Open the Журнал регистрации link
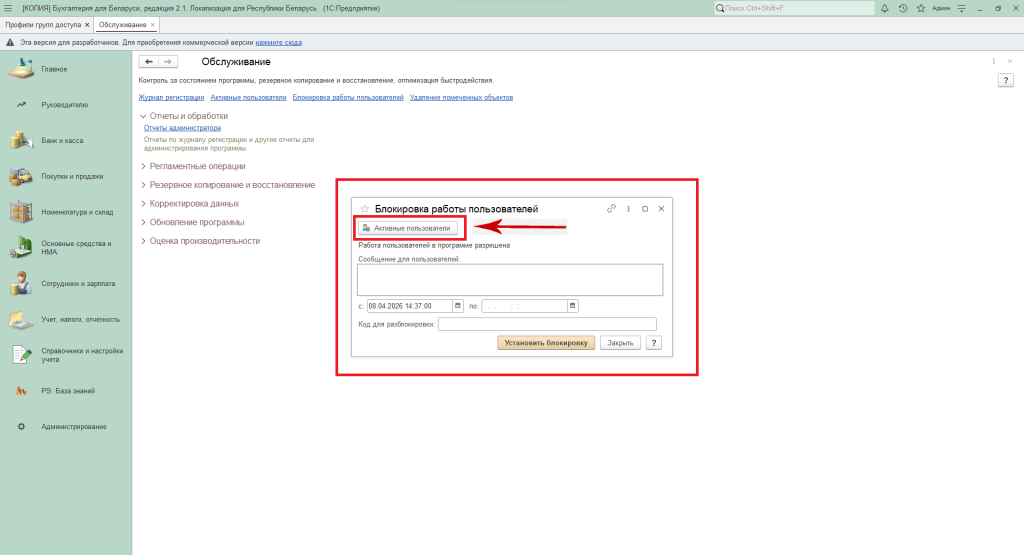Image resolution: width=1024 pixels, height=555 pixels. [171, 98]
